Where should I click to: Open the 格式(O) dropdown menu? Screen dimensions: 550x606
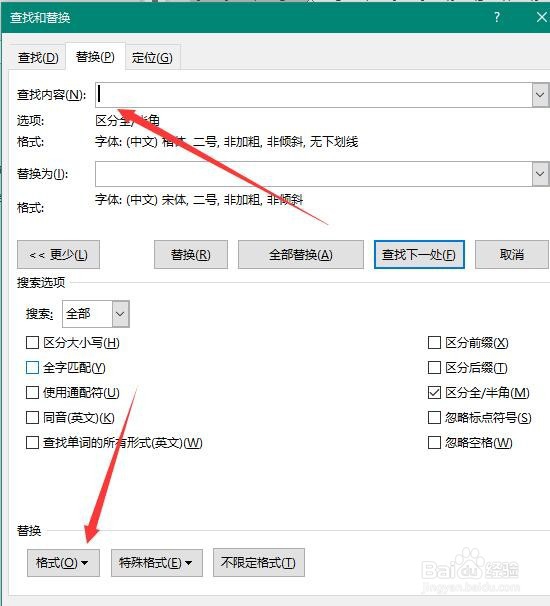click(x=63, y=562)
